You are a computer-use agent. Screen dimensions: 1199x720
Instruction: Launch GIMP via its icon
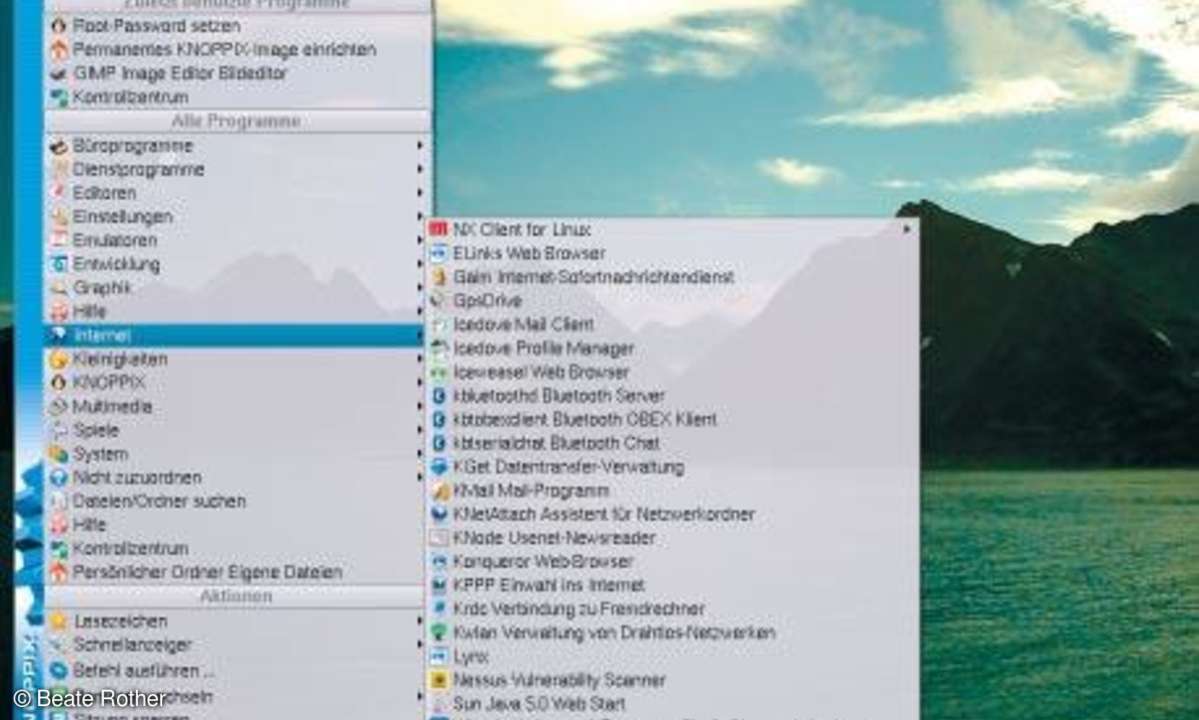[59, 73]
